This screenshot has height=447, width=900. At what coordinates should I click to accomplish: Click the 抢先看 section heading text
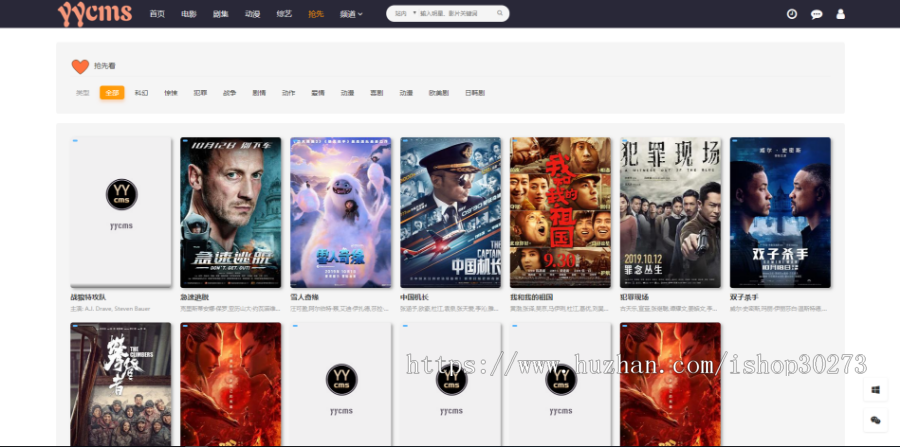tap(105, 66)
